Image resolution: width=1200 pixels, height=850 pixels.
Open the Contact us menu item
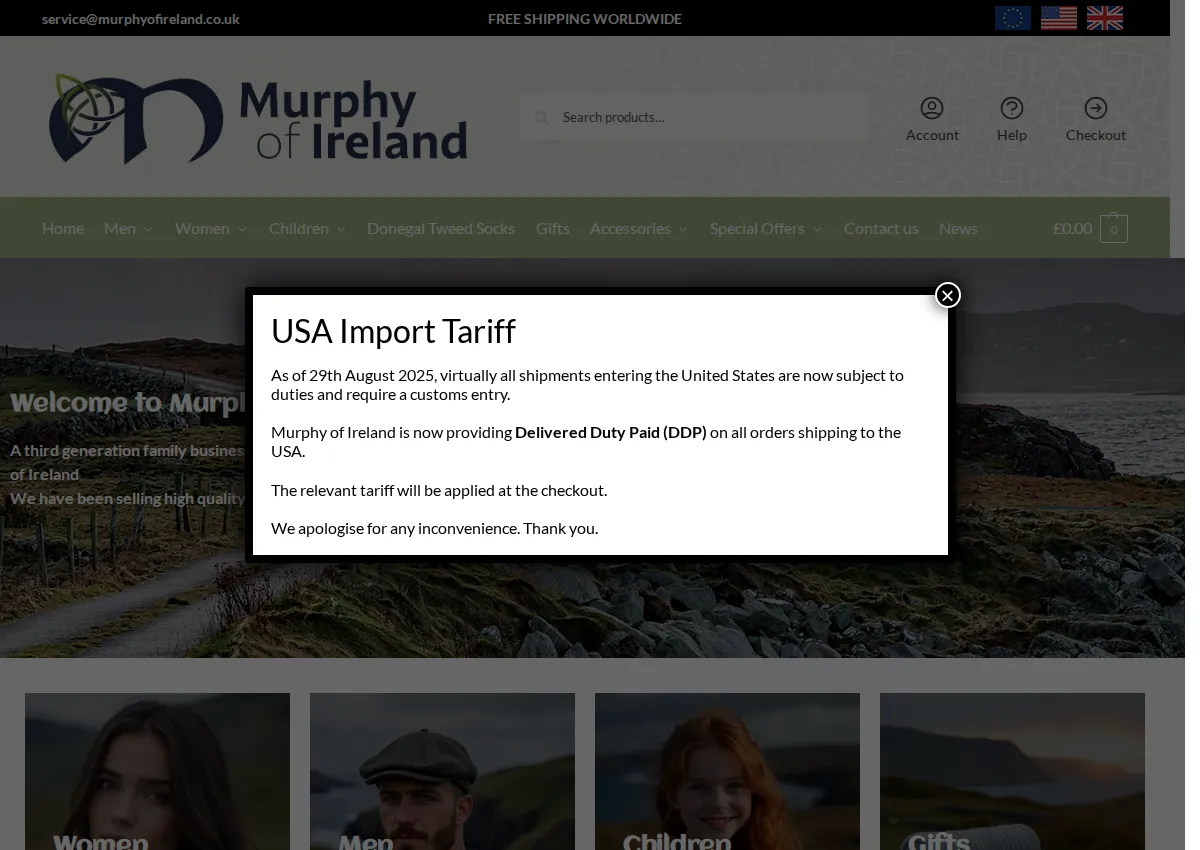tap(881, 228)
